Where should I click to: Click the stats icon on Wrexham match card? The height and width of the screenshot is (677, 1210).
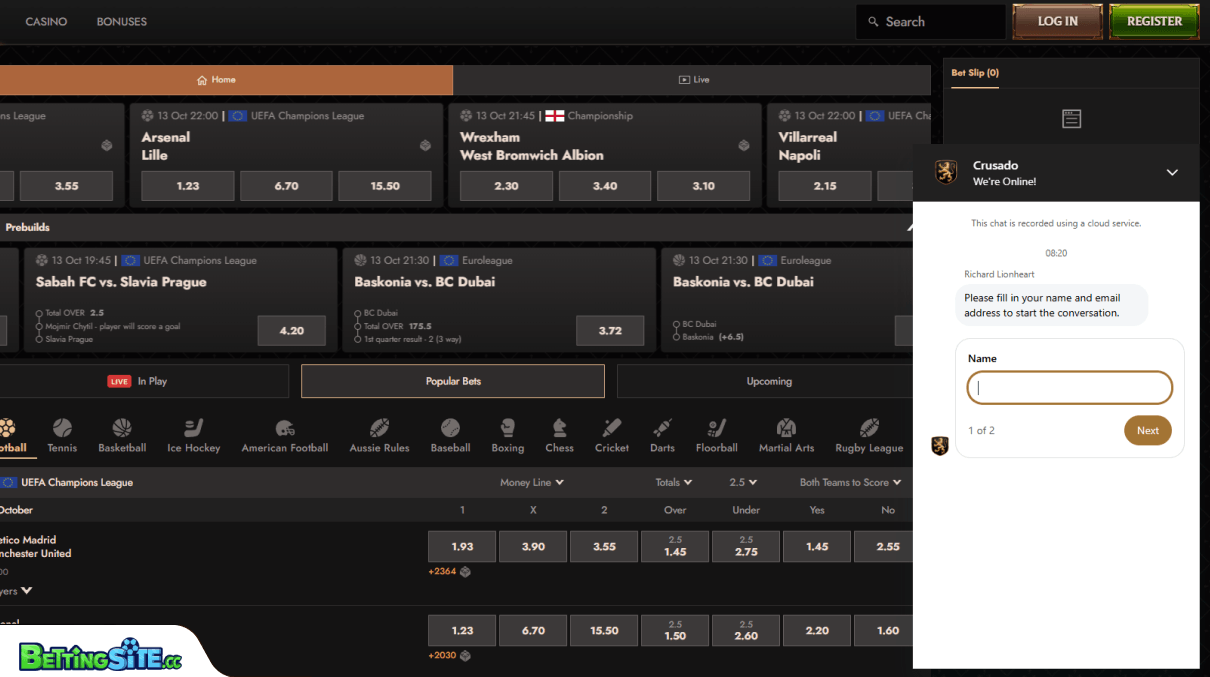(744, 145)
